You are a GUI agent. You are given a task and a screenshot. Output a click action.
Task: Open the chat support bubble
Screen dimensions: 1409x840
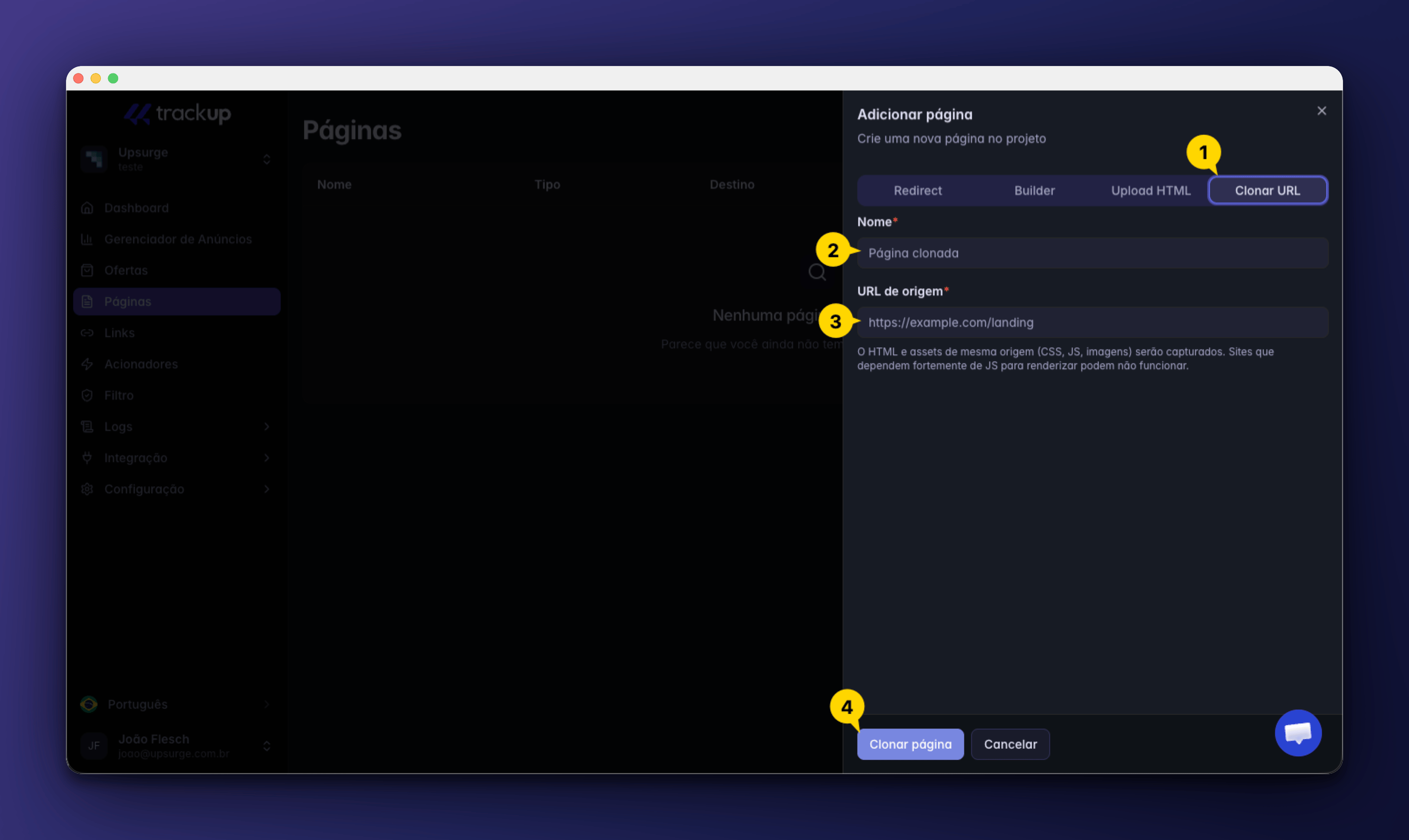[x=1298, y=732]
